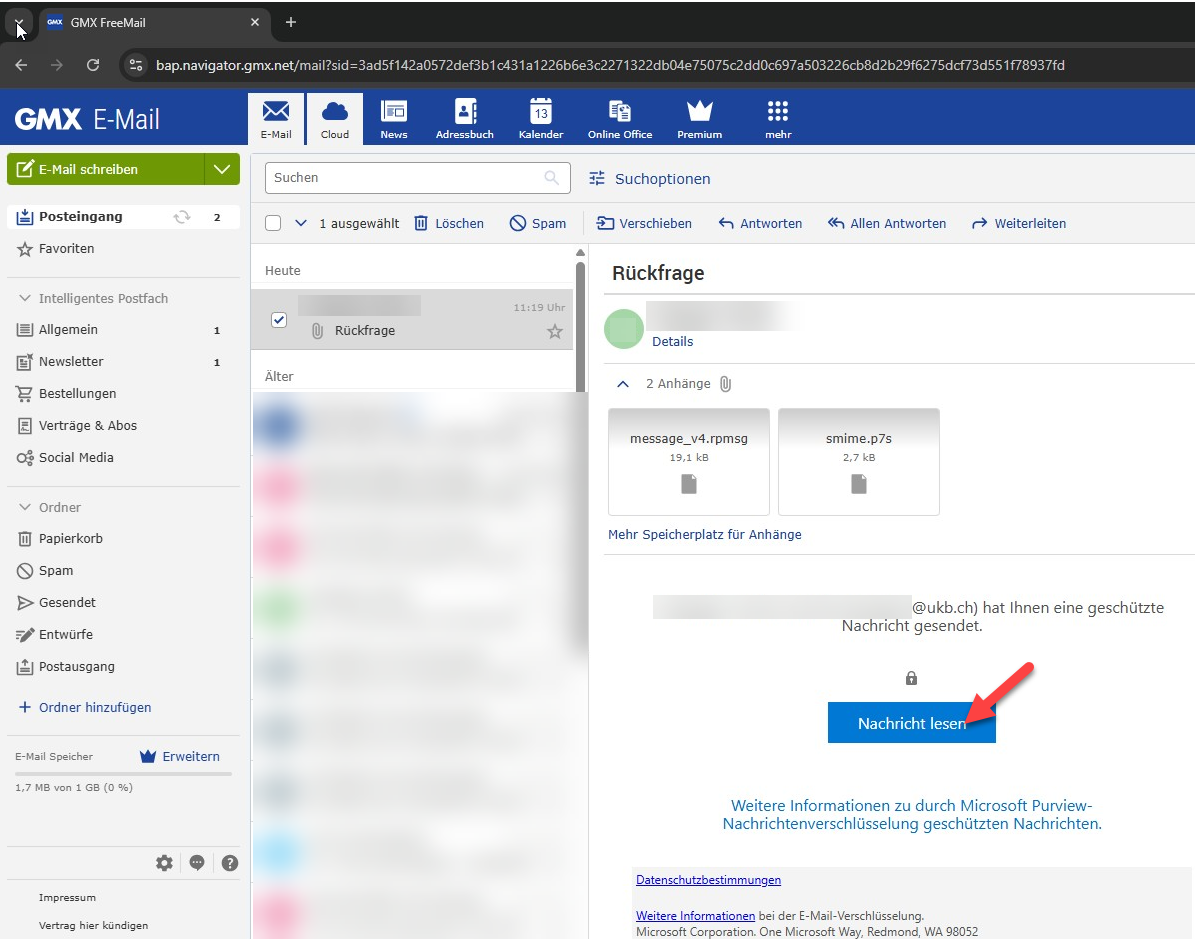The image size is (1195, 939).
Task: Expand the E-Mail schreiben dropdown arrow
Action: tap(222, 169)
